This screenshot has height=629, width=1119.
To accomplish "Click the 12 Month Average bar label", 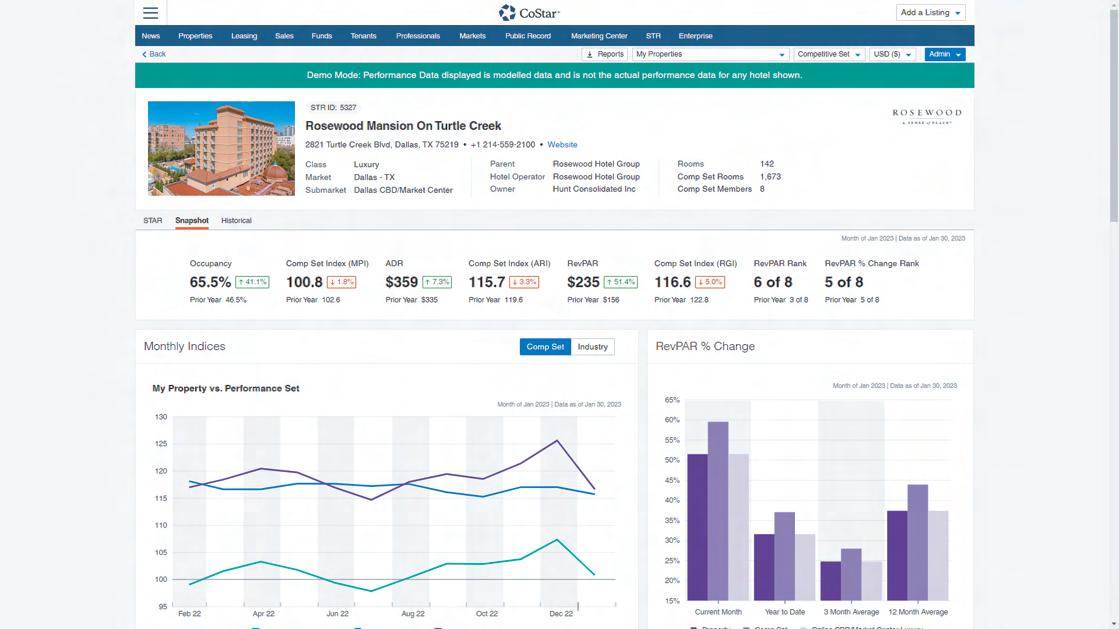I will (x=918, y=612).
